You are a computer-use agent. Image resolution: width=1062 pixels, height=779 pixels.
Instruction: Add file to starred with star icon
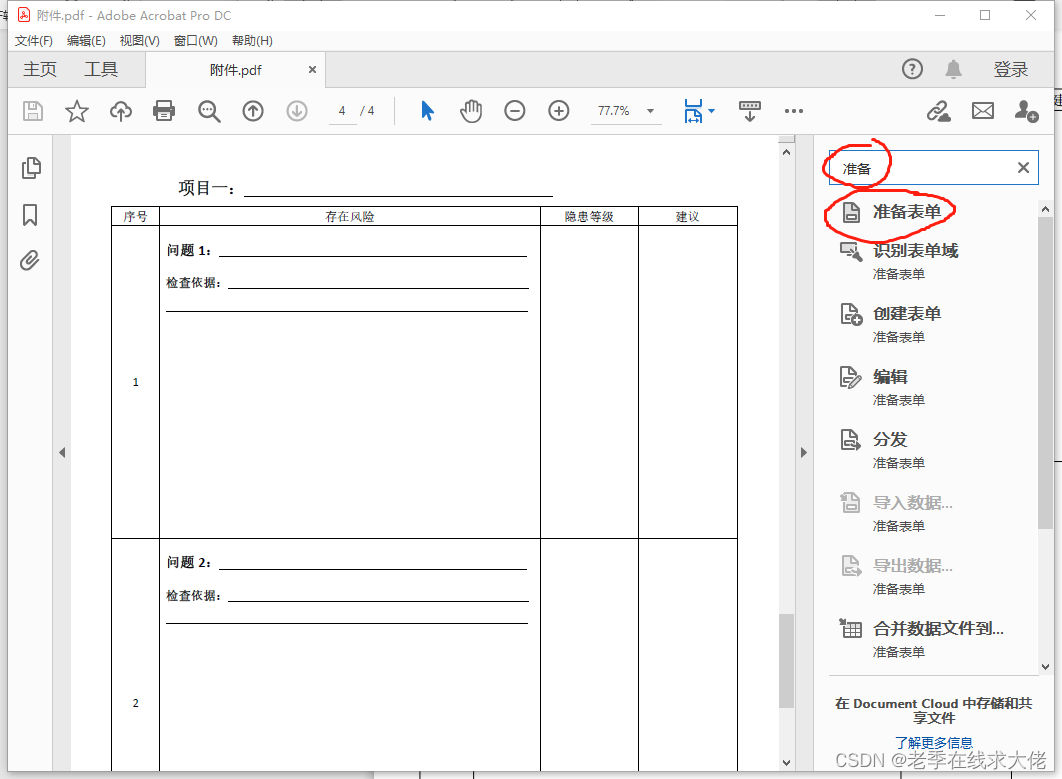click(77, 111)
